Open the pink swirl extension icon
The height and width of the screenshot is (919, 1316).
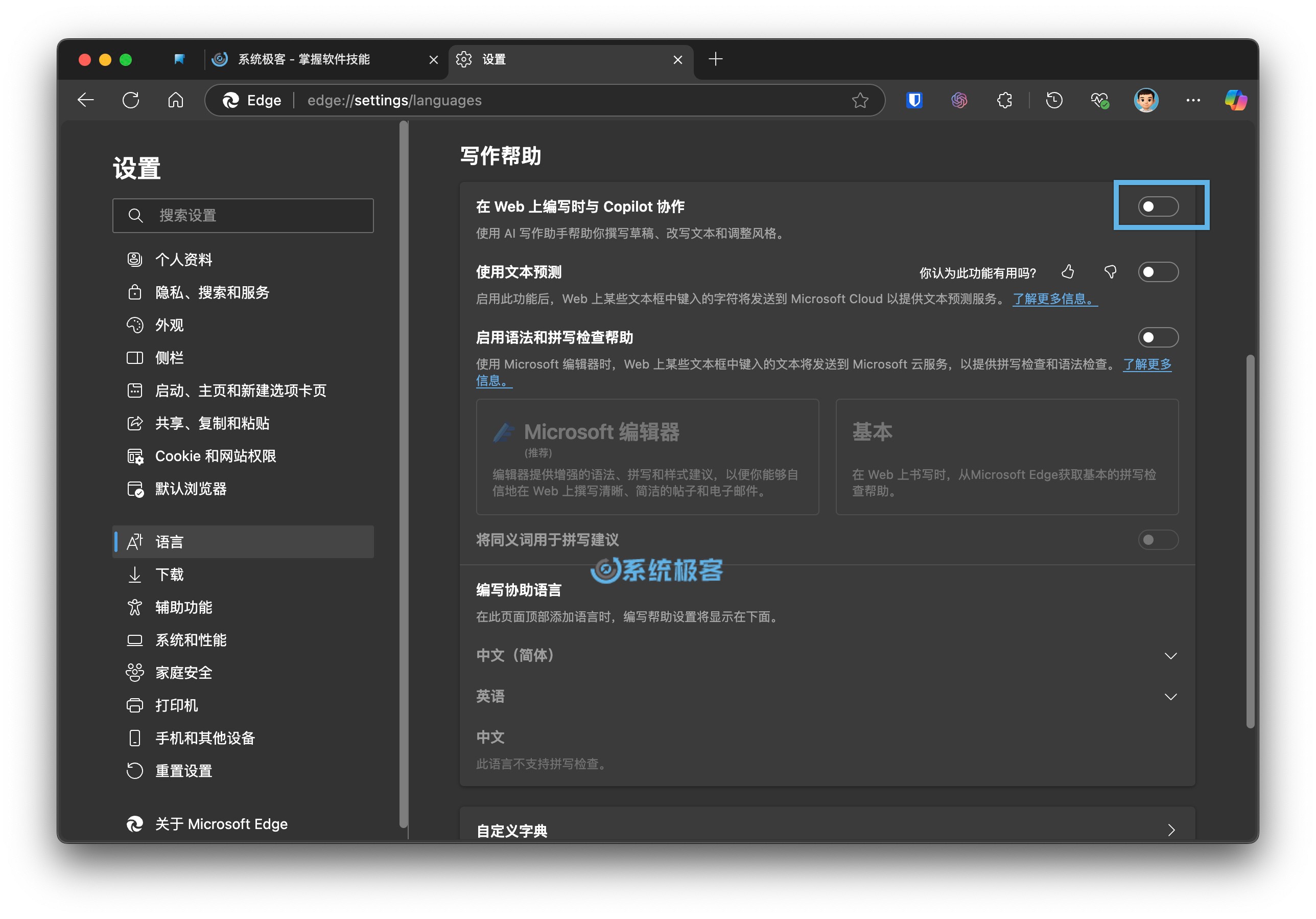(x=959, y=100)
